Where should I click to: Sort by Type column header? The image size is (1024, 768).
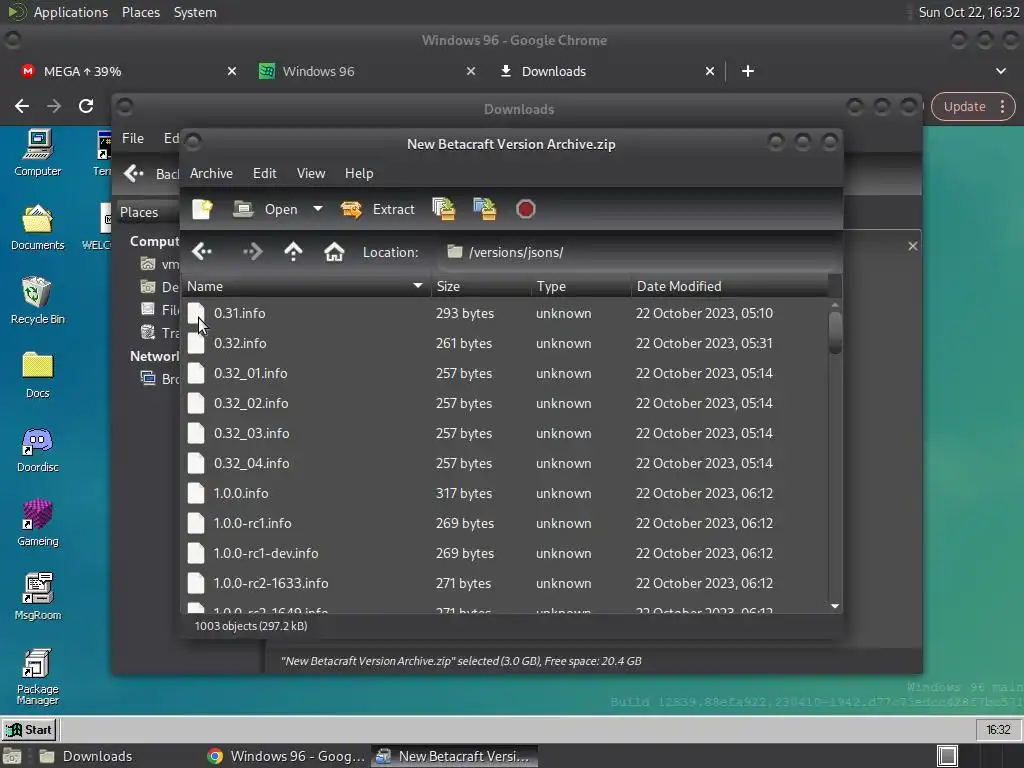pos(581,286)
